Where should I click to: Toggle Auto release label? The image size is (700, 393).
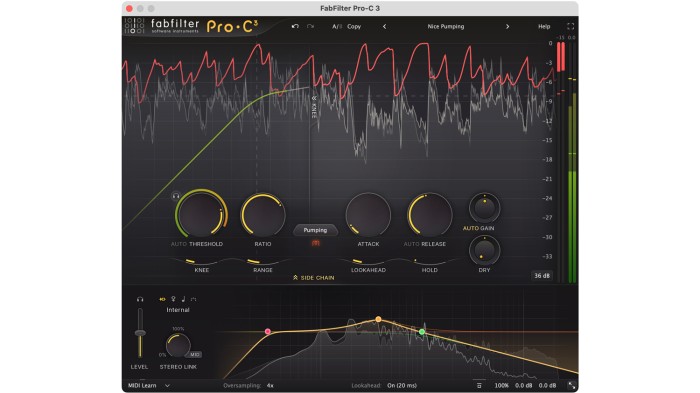[x=412, y=244]
